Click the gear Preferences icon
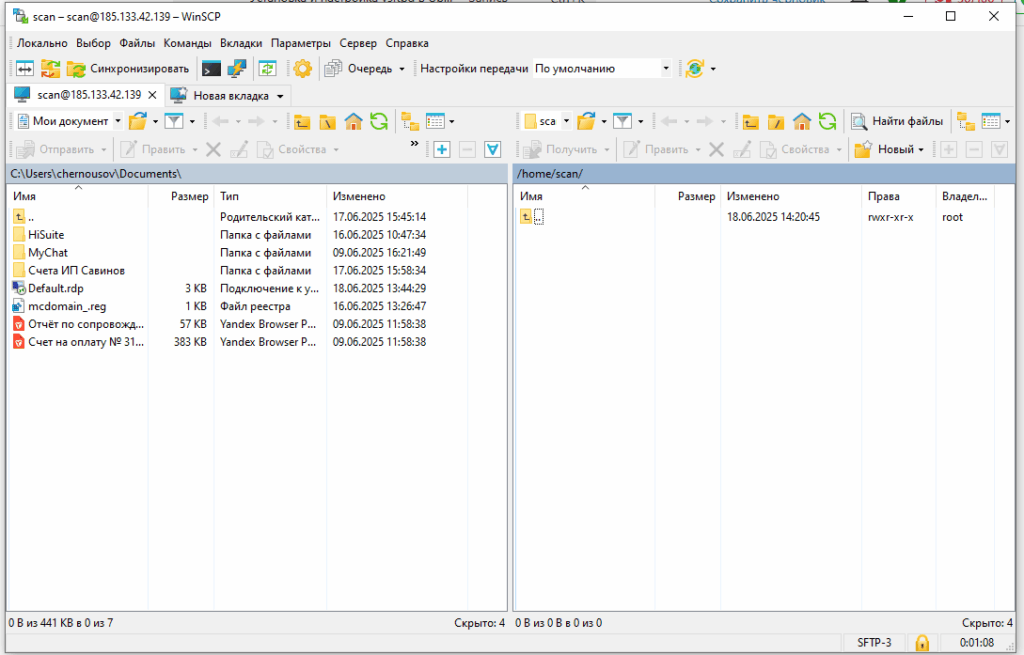The width and height of the screenshot is (1024, 655). click(302, 69)
